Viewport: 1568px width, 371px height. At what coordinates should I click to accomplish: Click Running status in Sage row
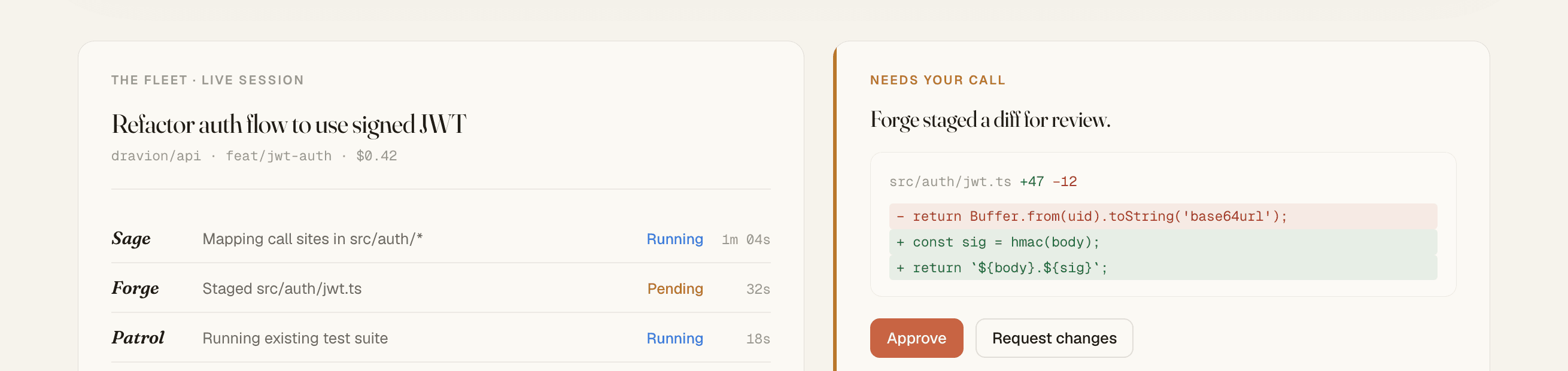point(674,239)
